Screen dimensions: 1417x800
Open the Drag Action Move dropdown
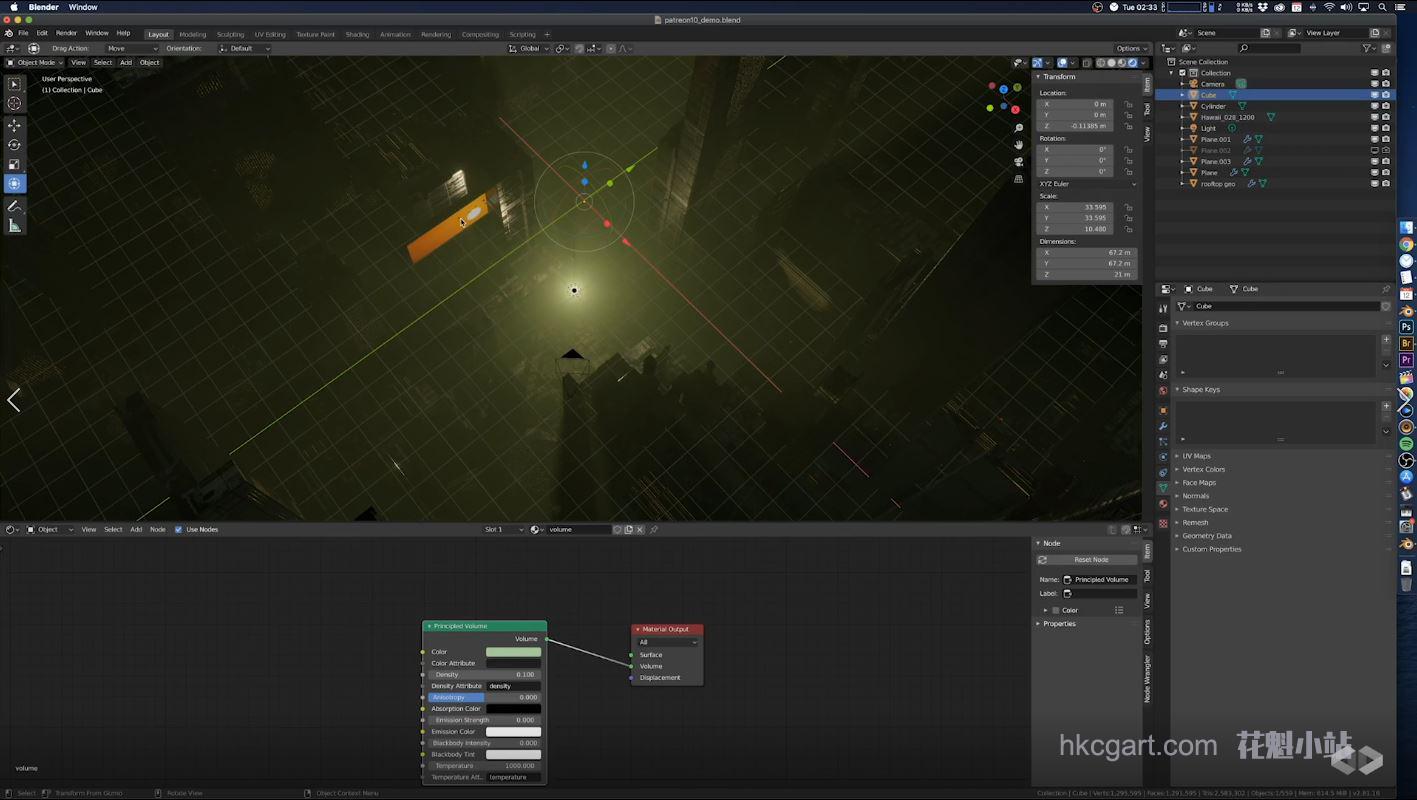tap(132, 48)
